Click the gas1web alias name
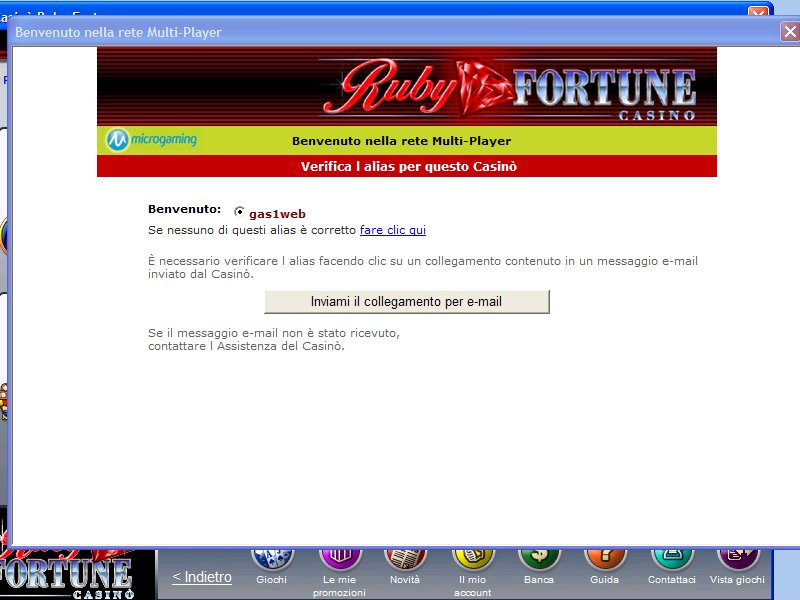 (277, 214)
